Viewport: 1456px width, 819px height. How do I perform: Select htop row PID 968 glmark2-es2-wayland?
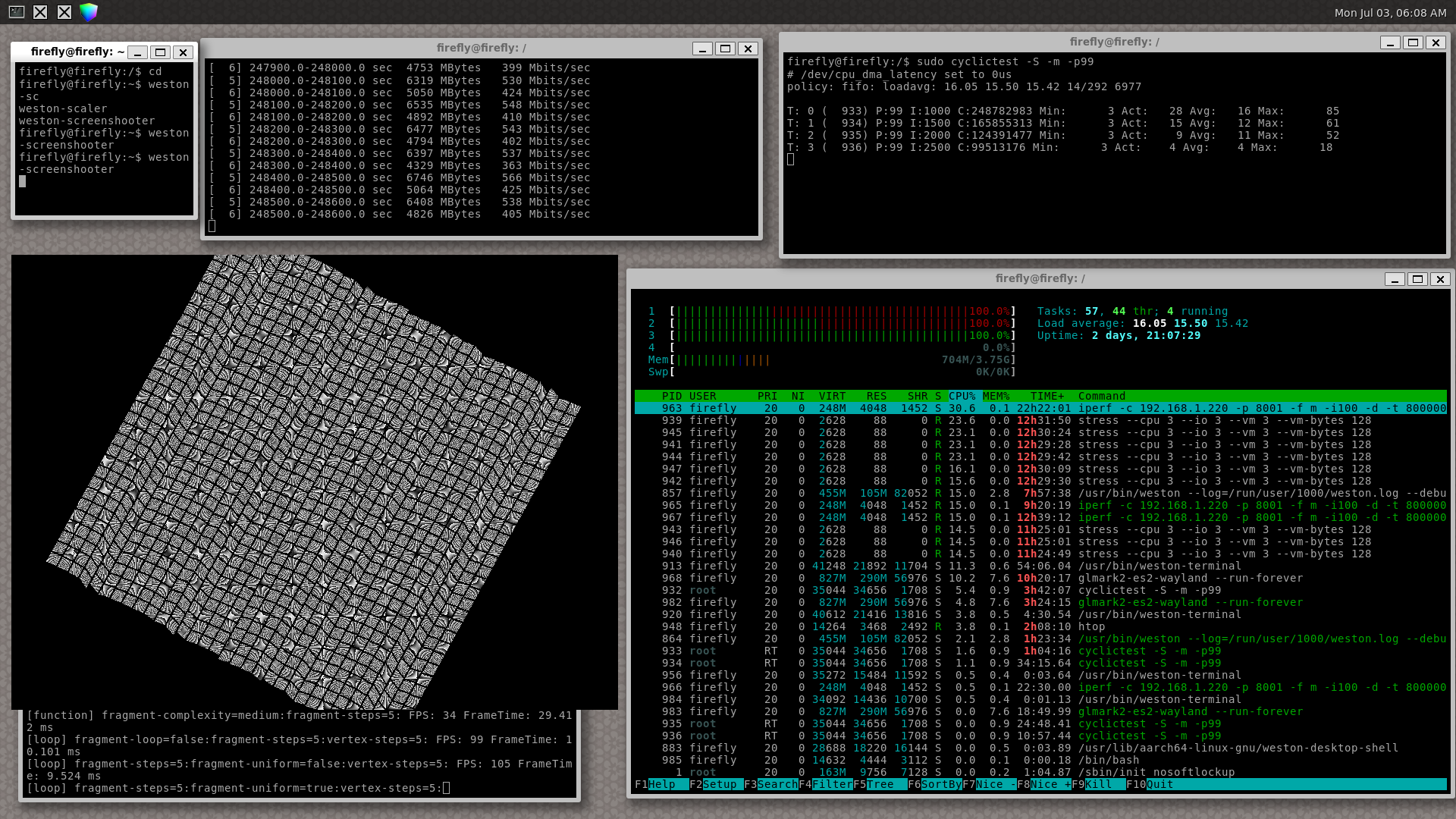[1040, 578]
